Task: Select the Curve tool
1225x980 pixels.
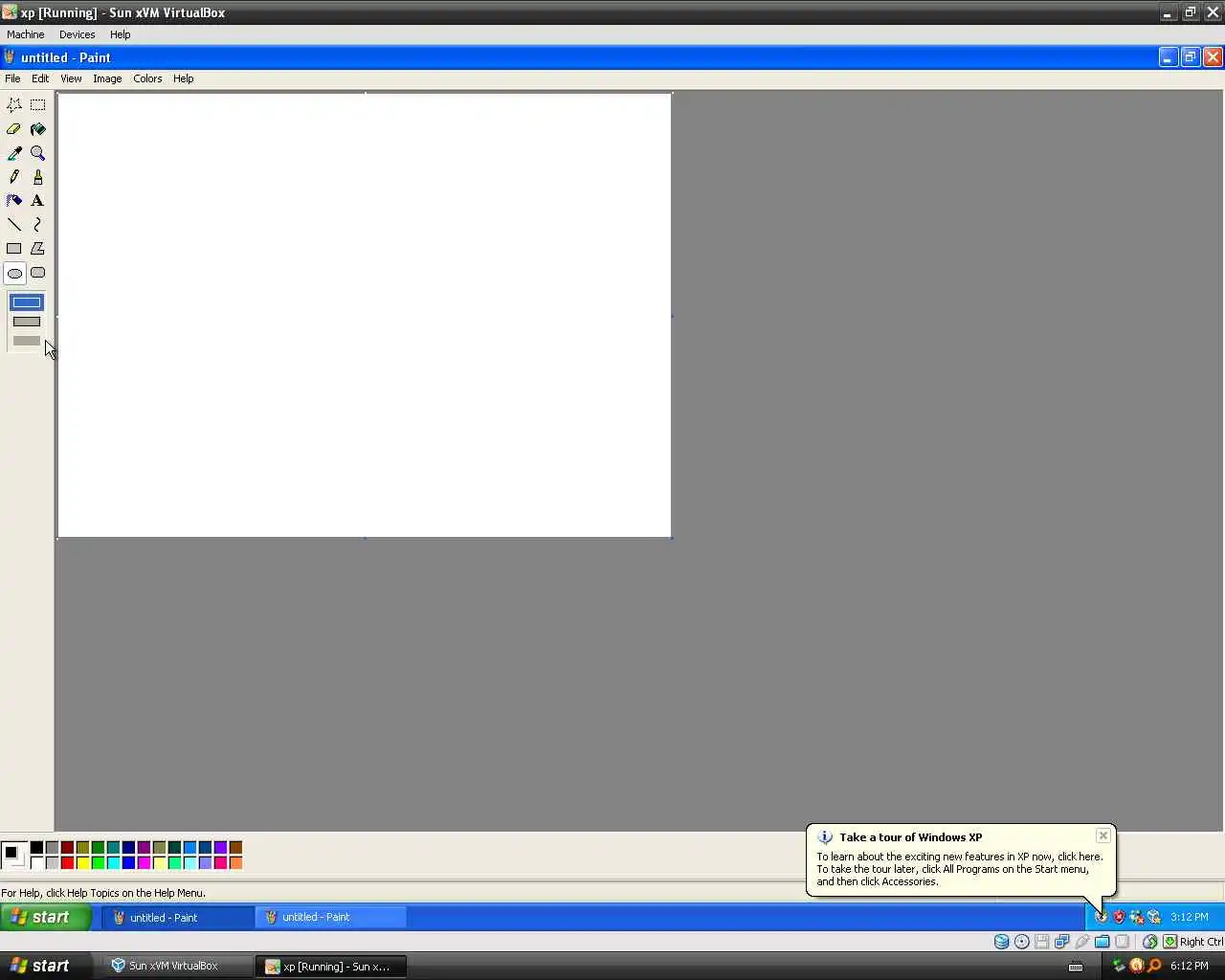Action: [x=38, y=225]
